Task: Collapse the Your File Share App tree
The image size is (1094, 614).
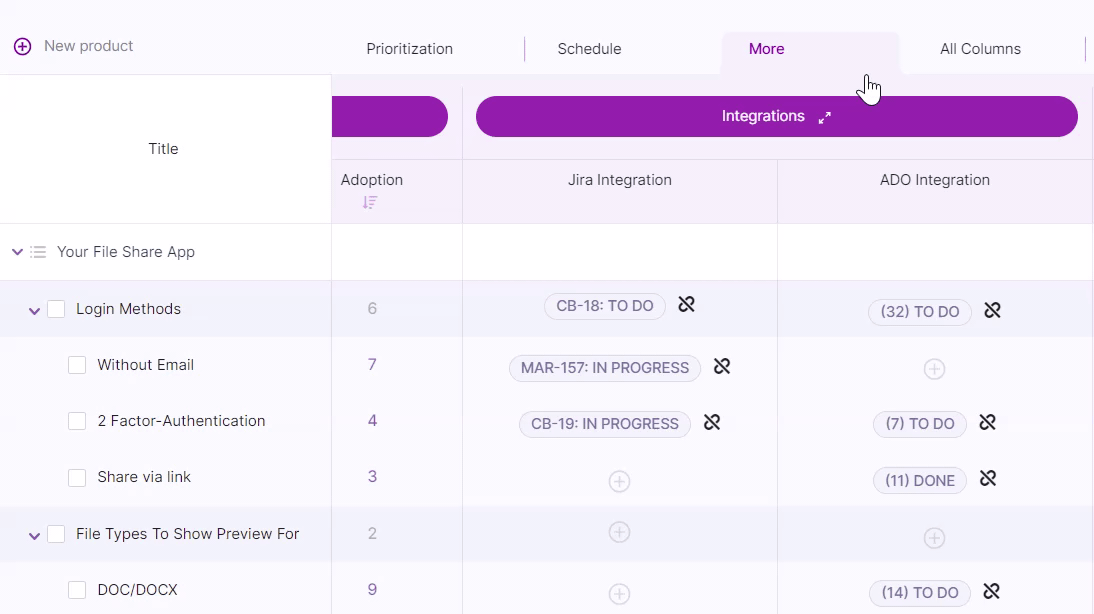Action: (x=17, y=252)
